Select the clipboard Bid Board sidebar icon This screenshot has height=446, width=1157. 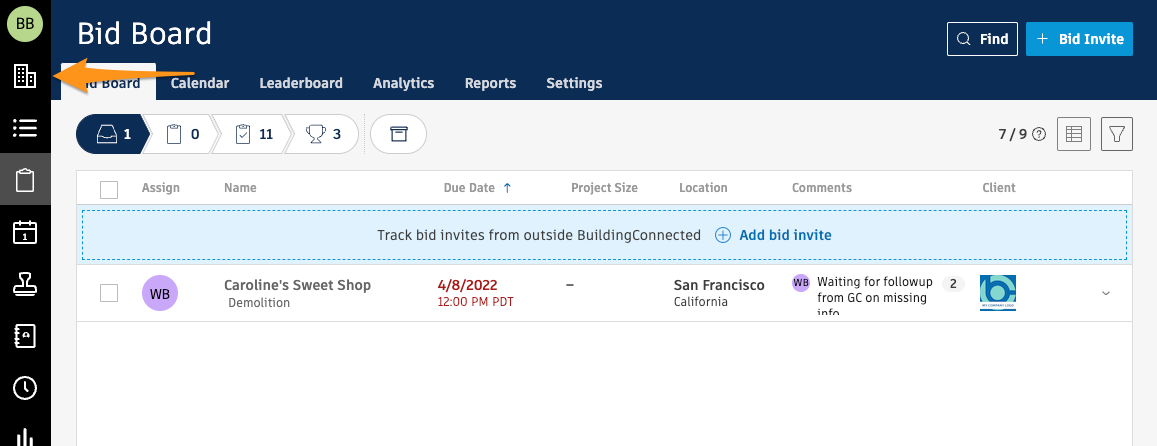[x=25, y=181]
